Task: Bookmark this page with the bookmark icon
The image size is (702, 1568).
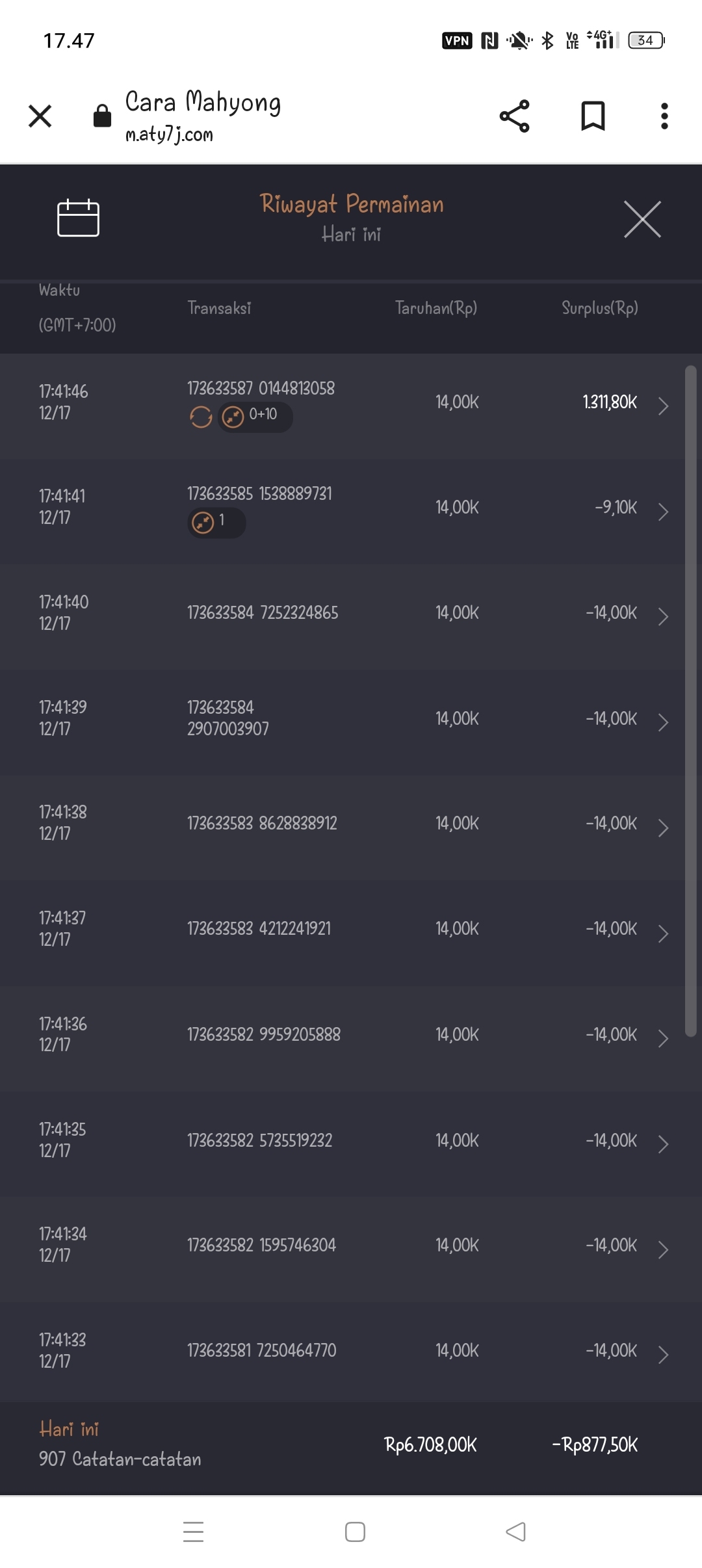Action: click(592, 116)
